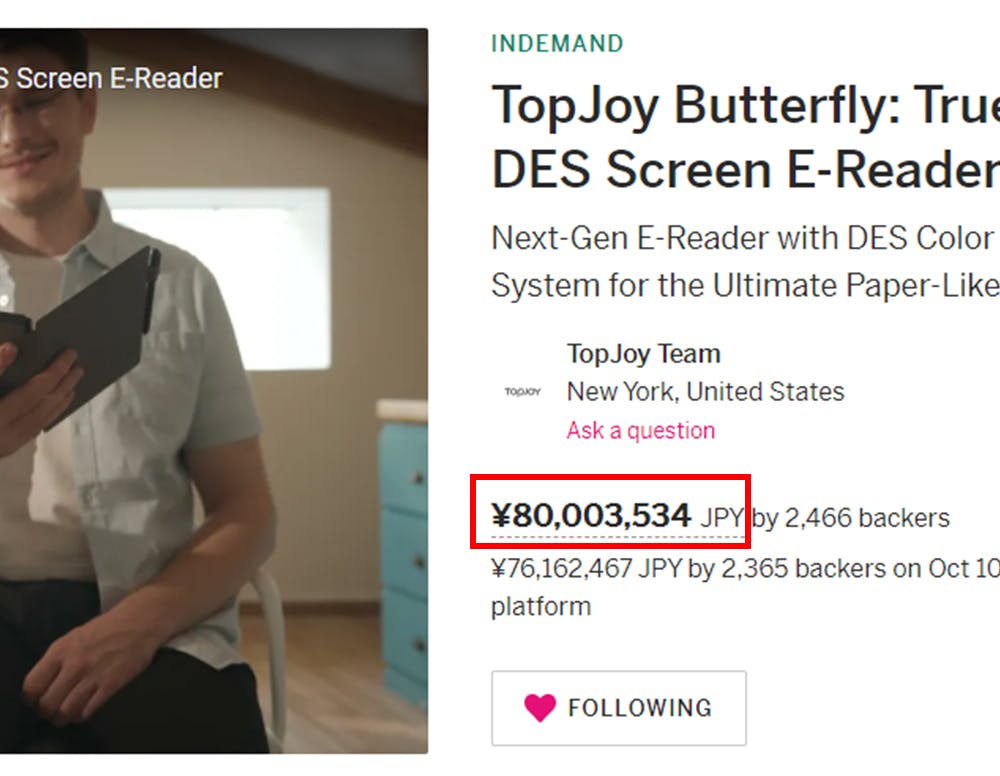This screenshot has height=776, width=1000.
Task: Click the ¥80,003,534 raised amount
Action: (591, 516)
